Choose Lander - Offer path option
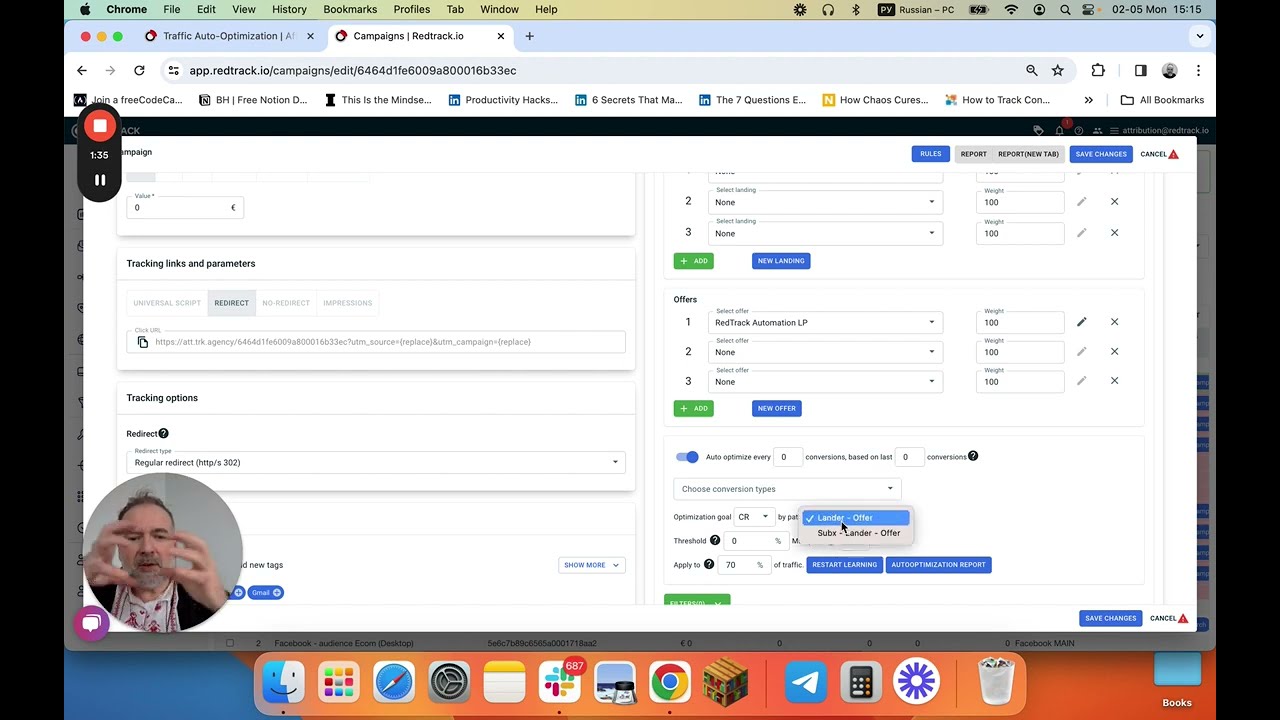Viewport: 1280px width, 720px height. tap(856, 518)
